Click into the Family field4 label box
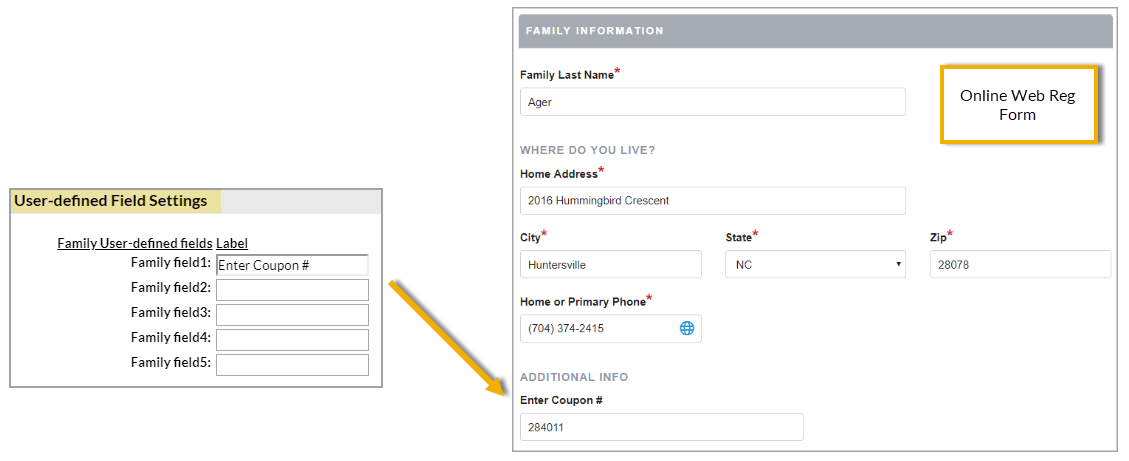Screen dimensions: 1129x461 point(292,340)
